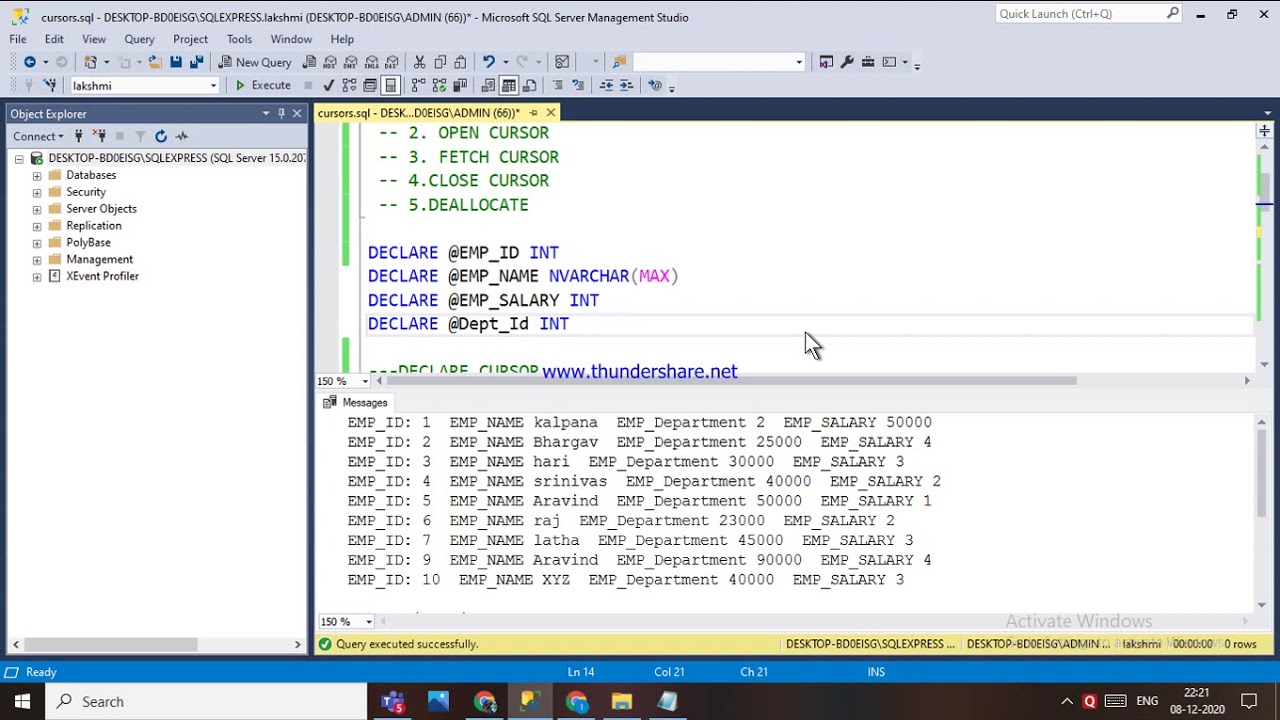
Task: Click the Copy icon in toolbar
Action: pyautogui.click(x=440, y=62)
